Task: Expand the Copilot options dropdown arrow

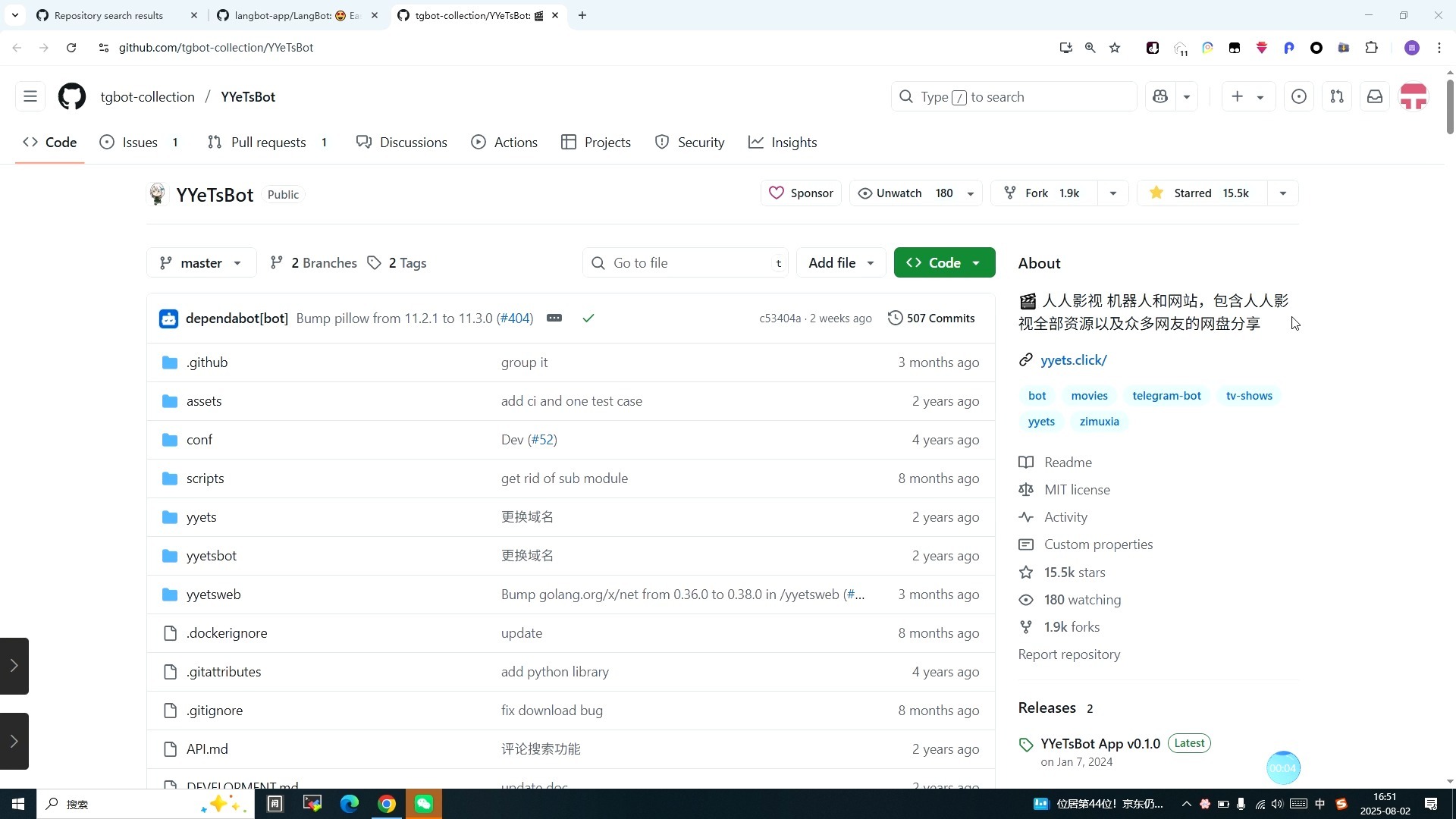Action: [x=1187, y=97]
